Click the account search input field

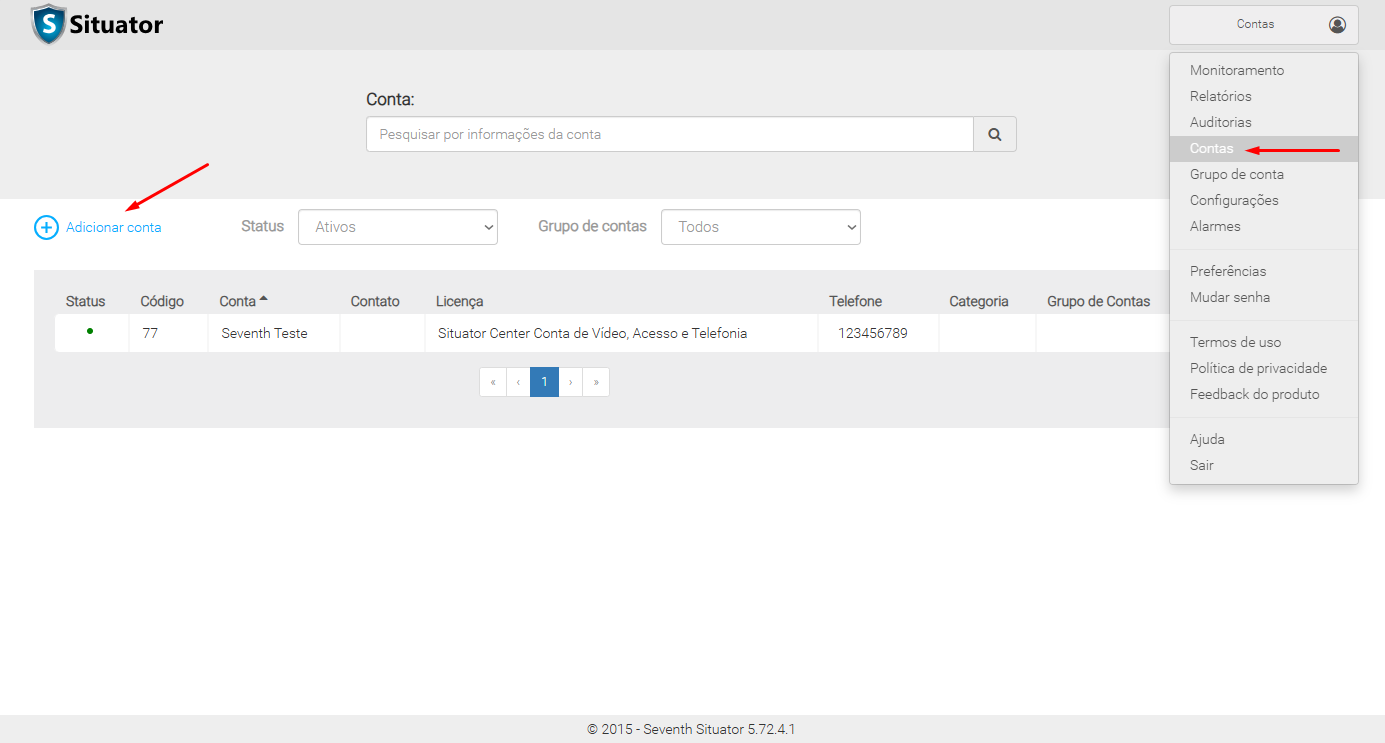(669, 134)
